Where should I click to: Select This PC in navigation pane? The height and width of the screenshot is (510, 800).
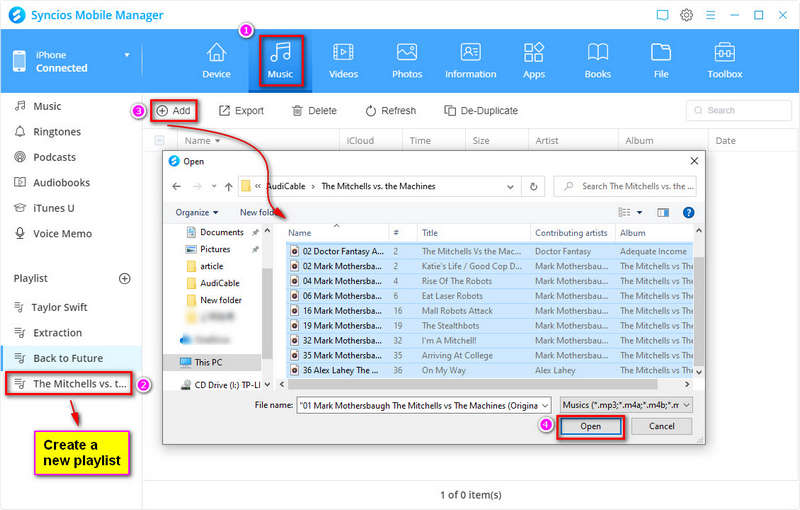[208, 362]
